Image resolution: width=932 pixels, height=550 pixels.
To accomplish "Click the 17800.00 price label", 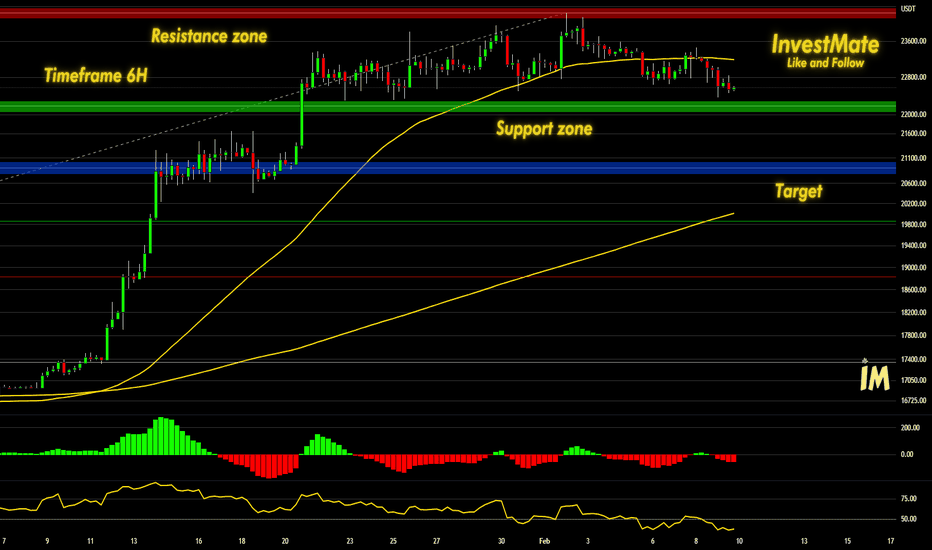I will click(914, 335).
